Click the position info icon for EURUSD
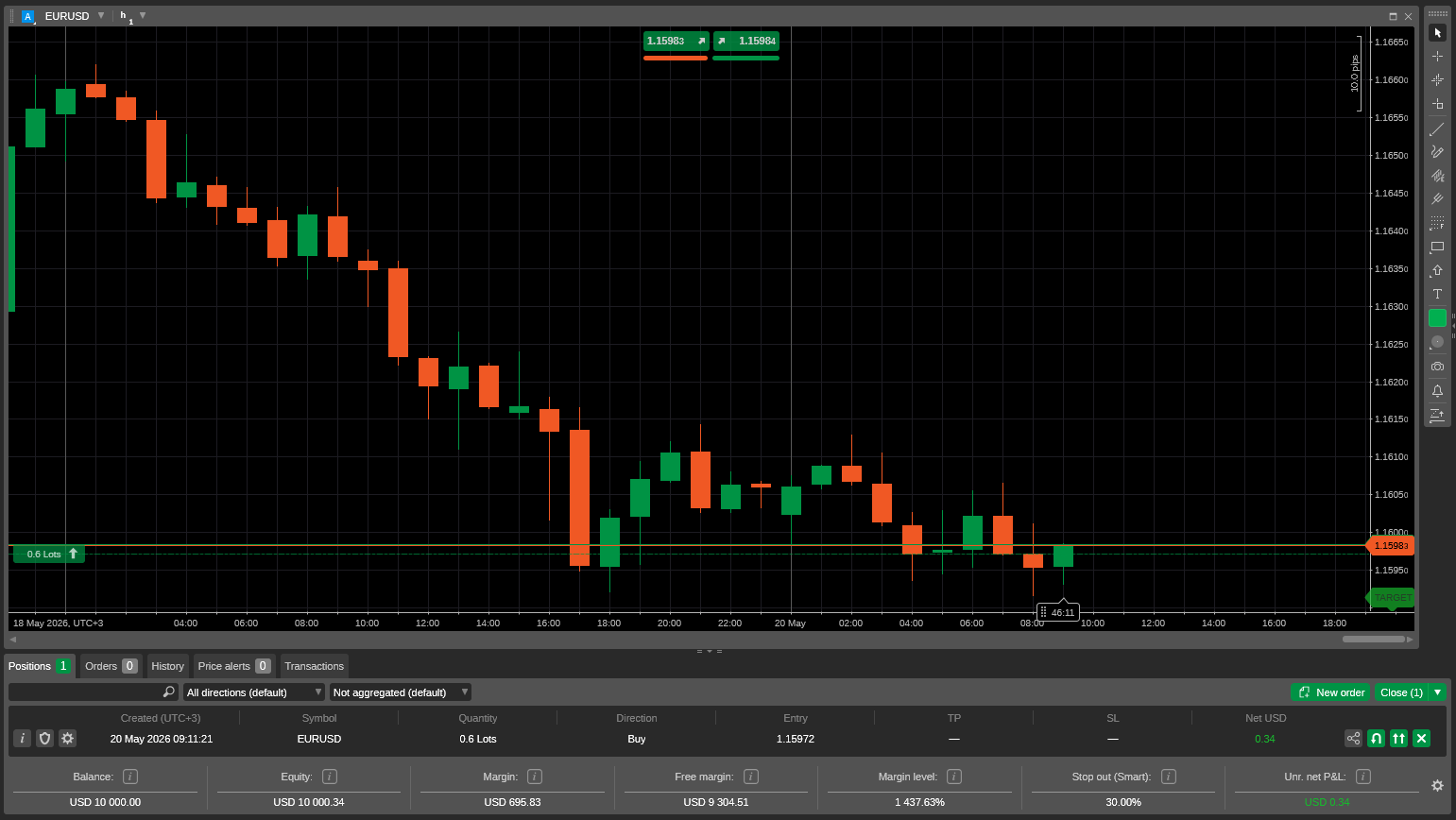This screenshot has height=820, width=1456. [x=22, y=739]
